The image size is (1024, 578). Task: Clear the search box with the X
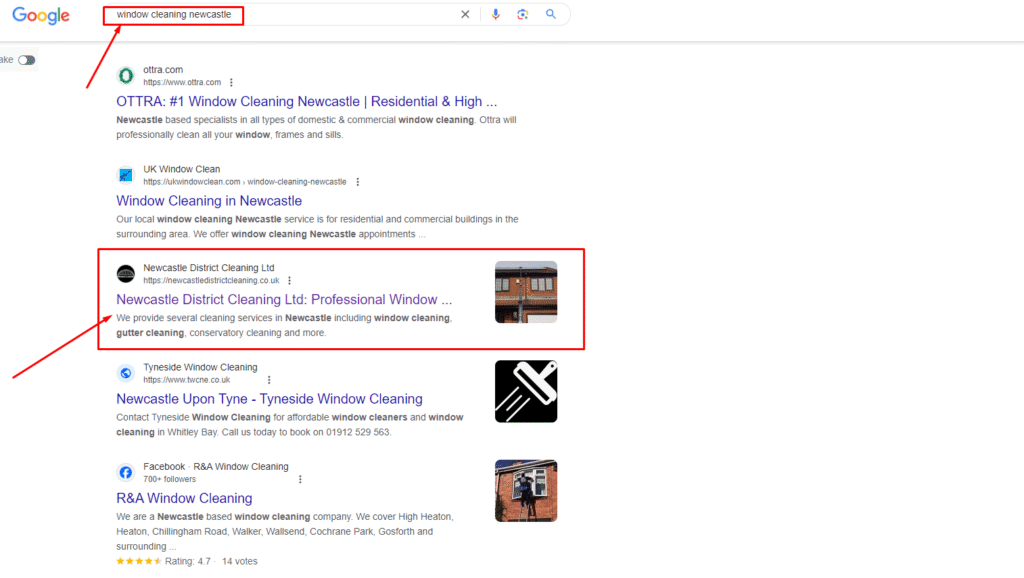[465, 14]
